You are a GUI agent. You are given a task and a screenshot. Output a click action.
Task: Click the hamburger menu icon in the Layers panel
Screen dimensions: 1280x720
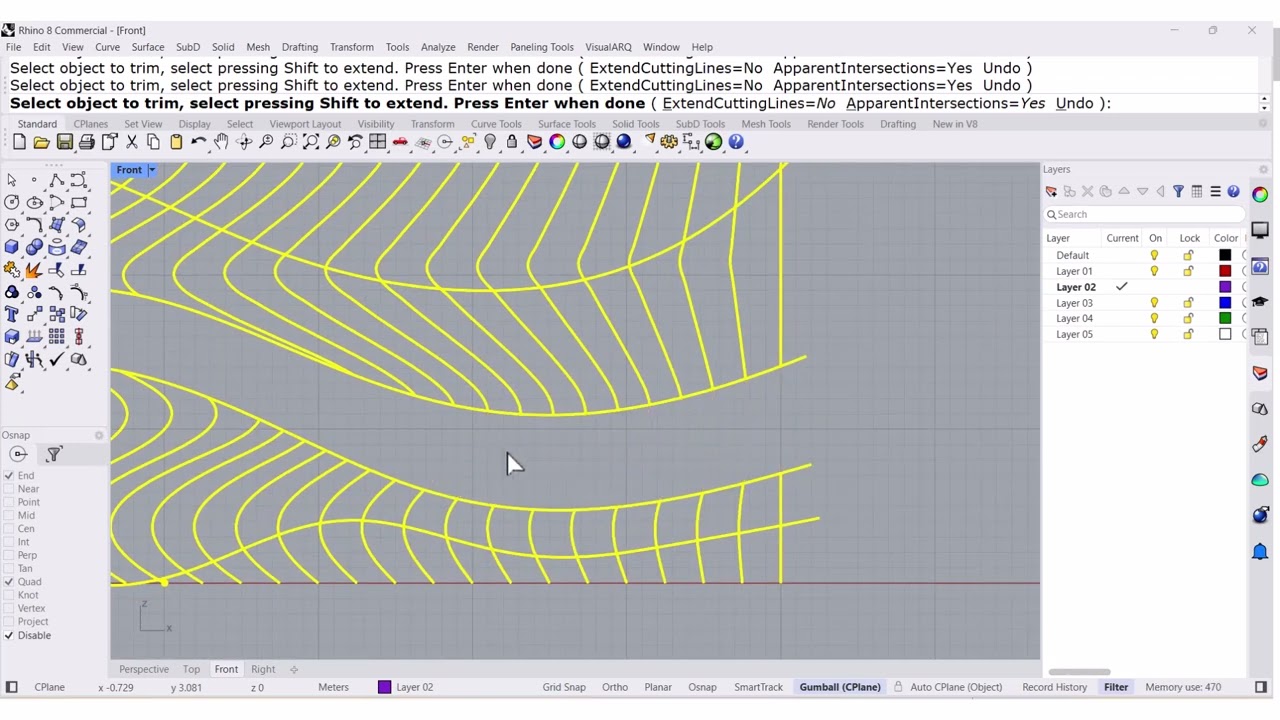(x=1215, y=192)
